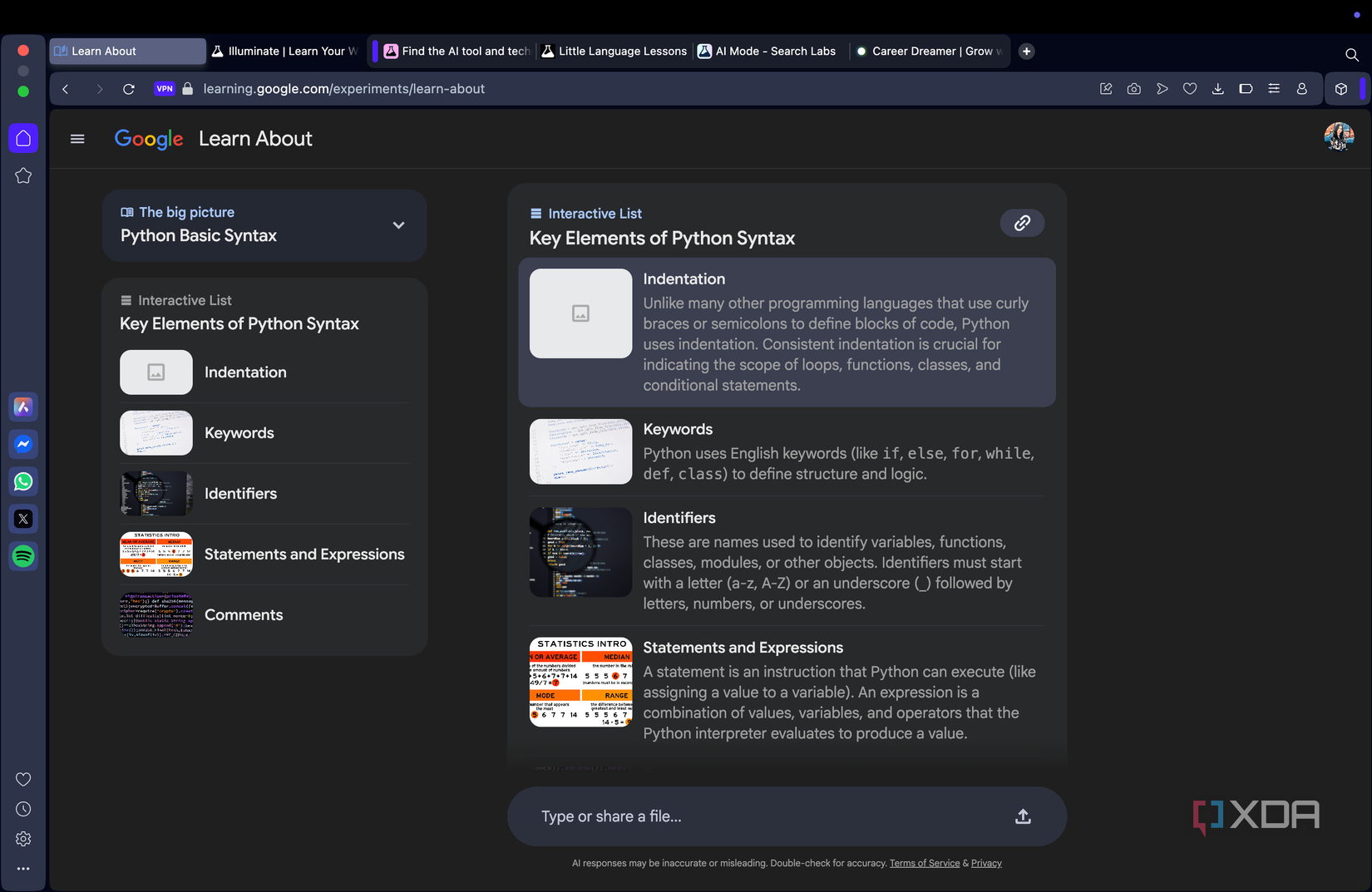Open the sidebar heart pinboards icon
The image size is (1372, 892).
pos(23,779)
